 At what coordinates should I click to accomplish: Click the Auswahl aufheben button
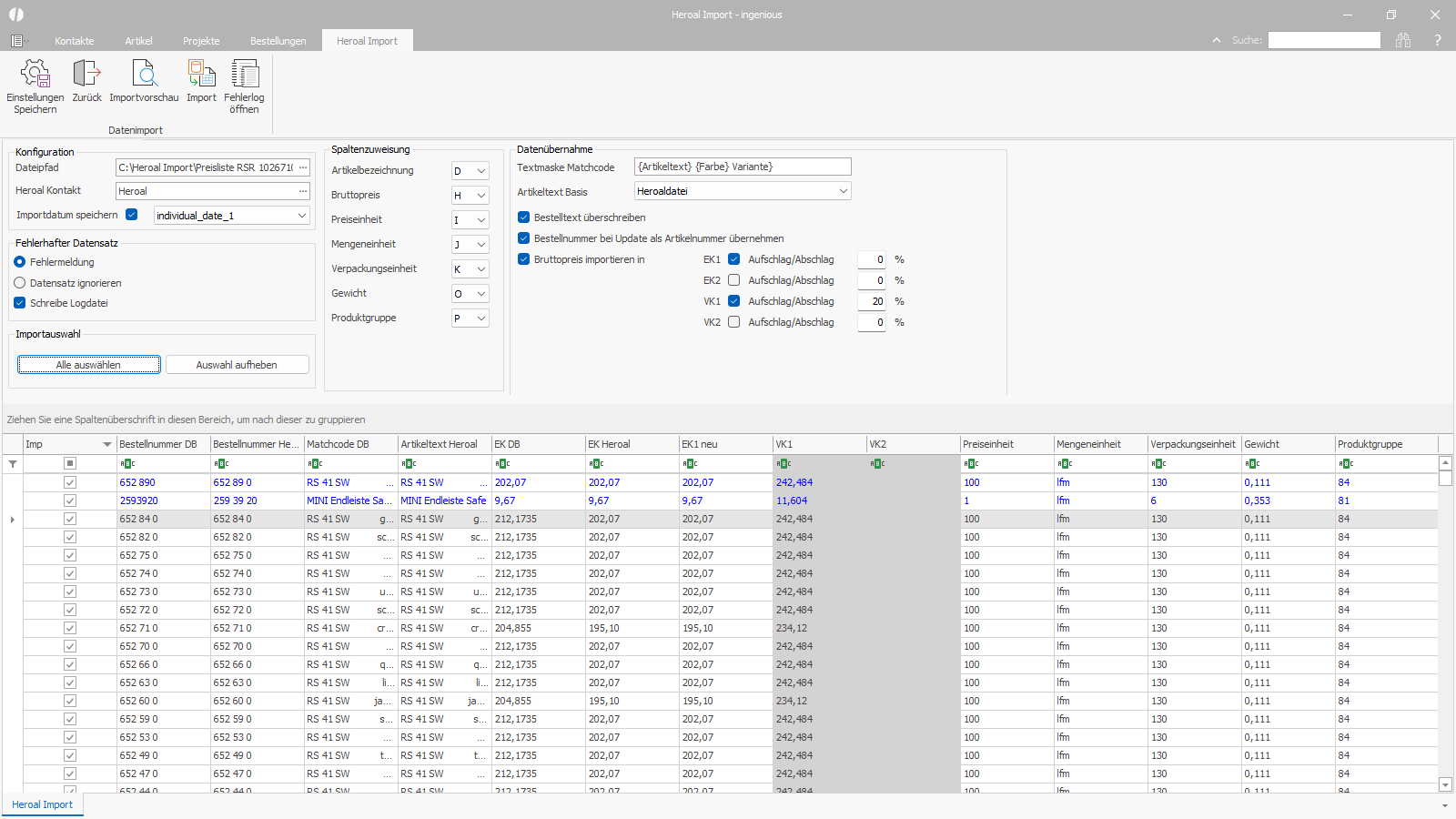[237, 365]
